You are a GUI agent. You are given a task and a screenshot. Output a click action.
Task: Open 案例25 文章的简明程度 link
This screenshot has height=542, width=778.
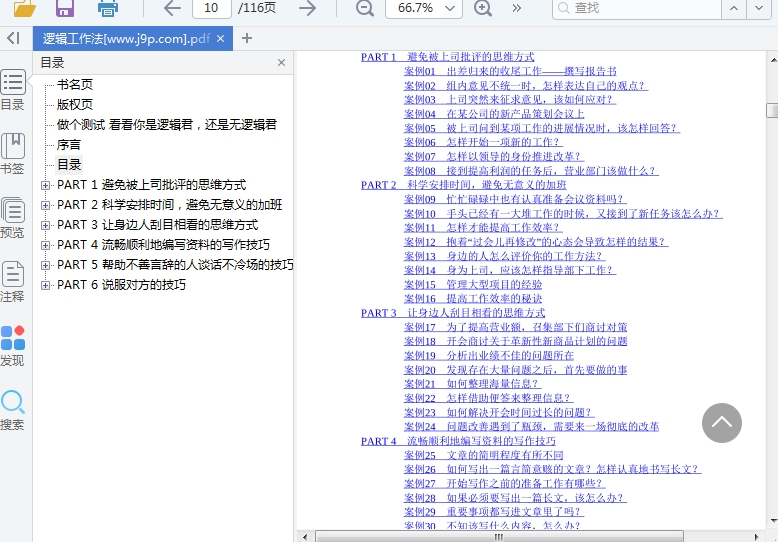point(484,455)
